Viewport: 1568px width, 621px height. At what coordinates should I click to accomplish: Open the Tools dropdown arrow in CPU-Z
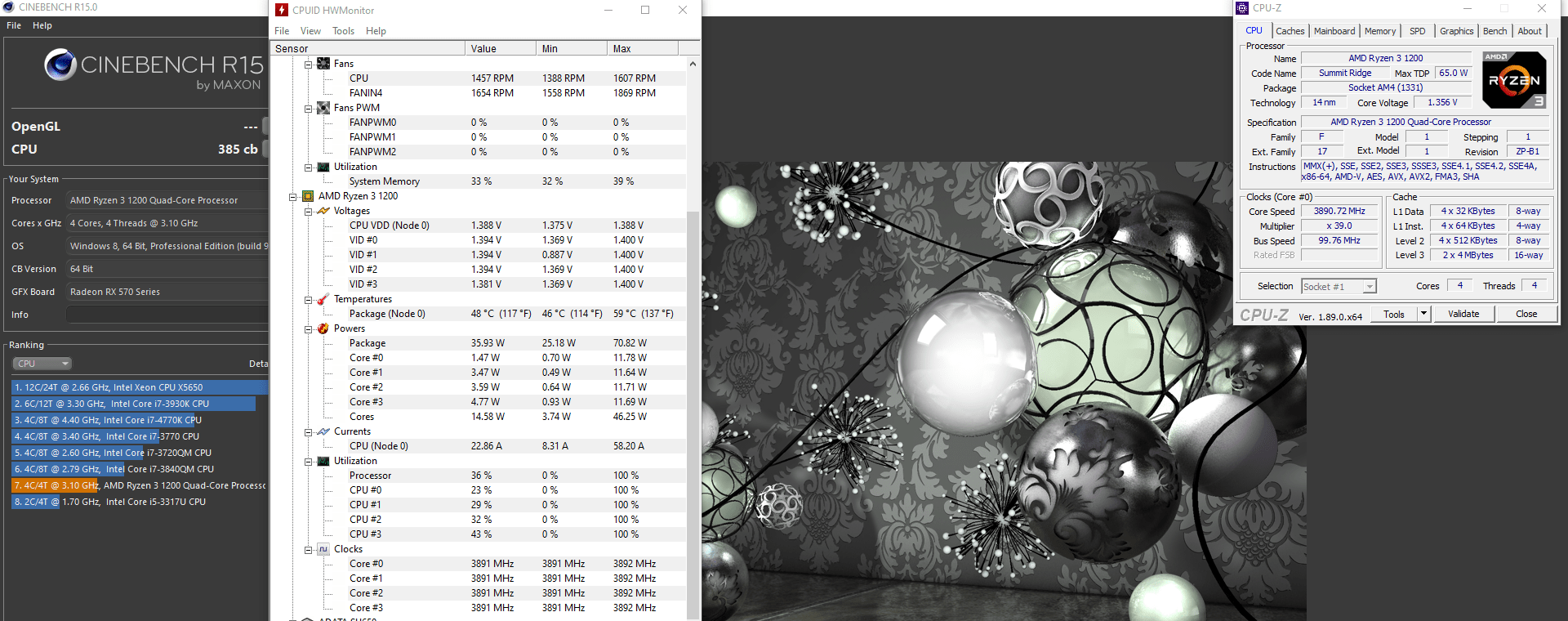[x=1423, y=314]
